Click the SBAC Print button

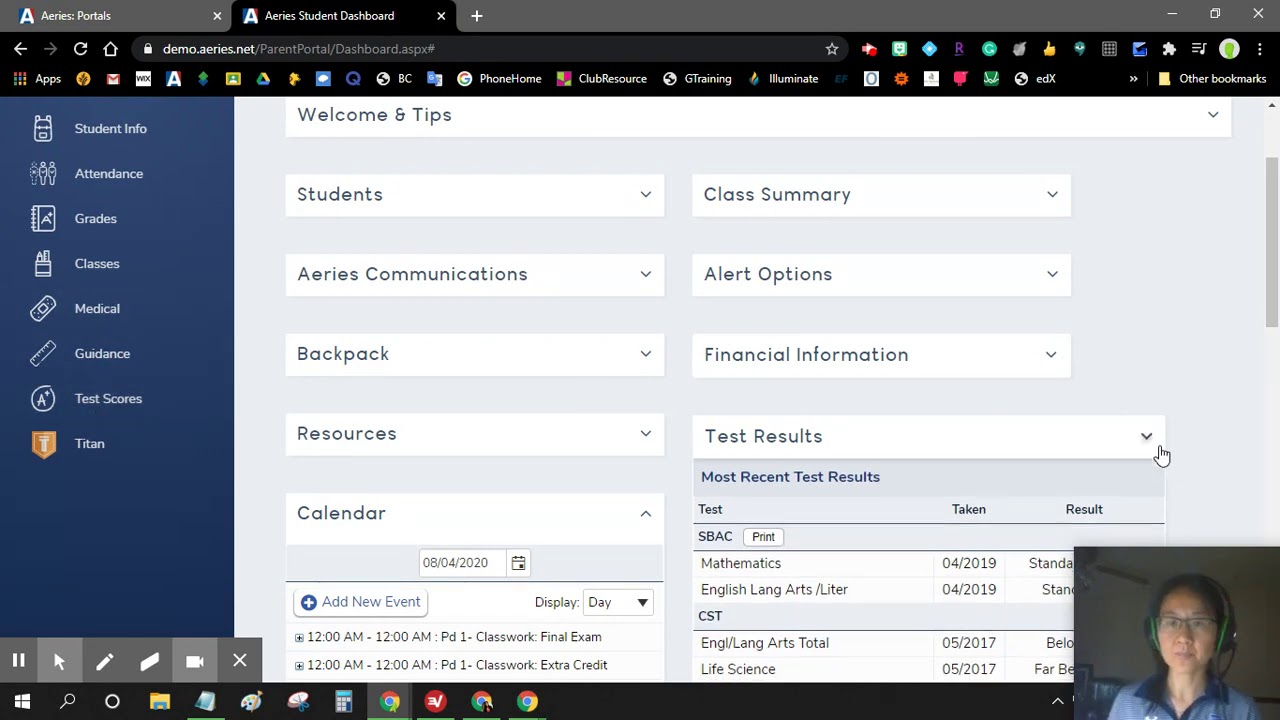[763, 537]
